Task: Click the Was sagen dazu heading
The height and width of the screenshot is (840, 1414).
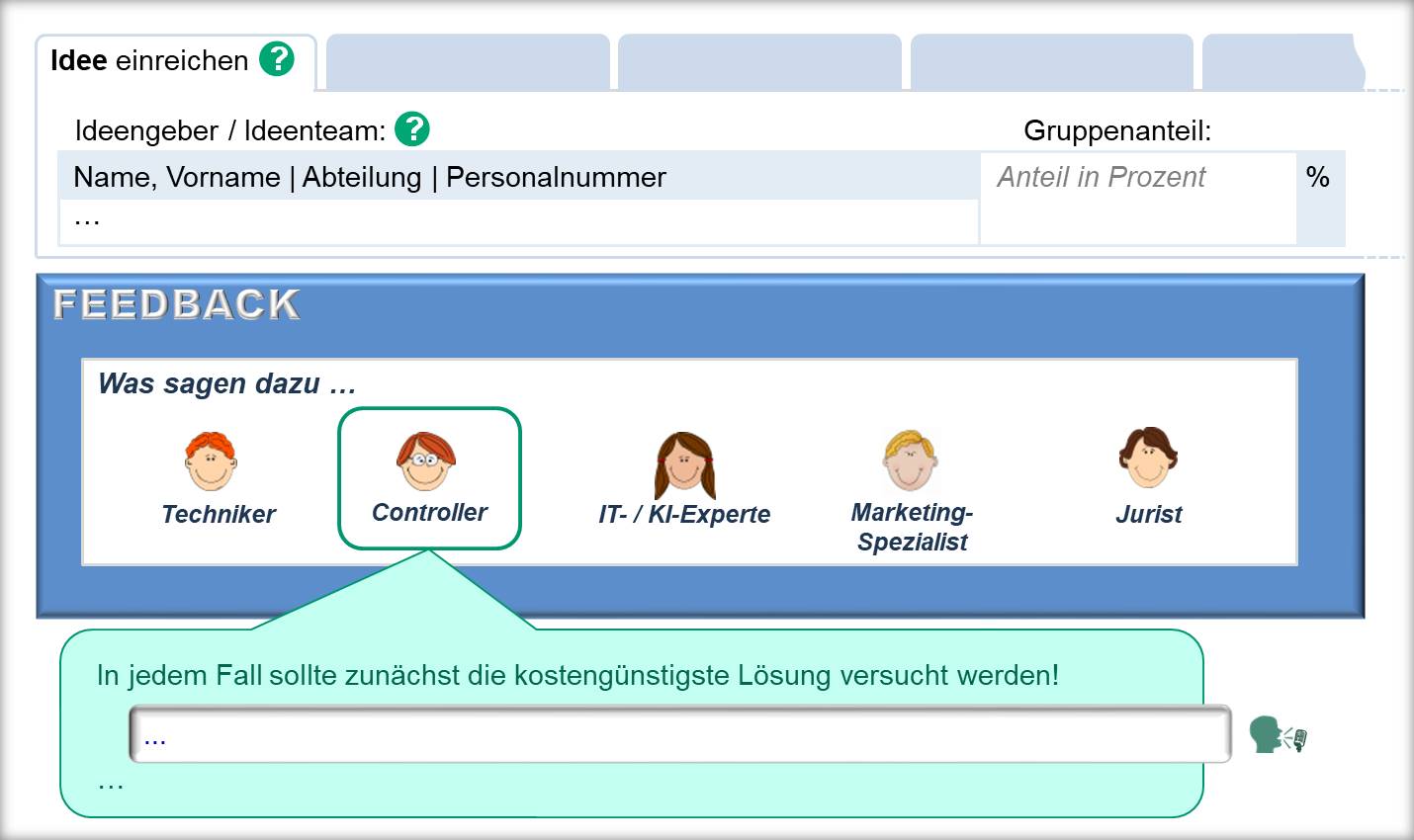Action: [x=222, y=384]
